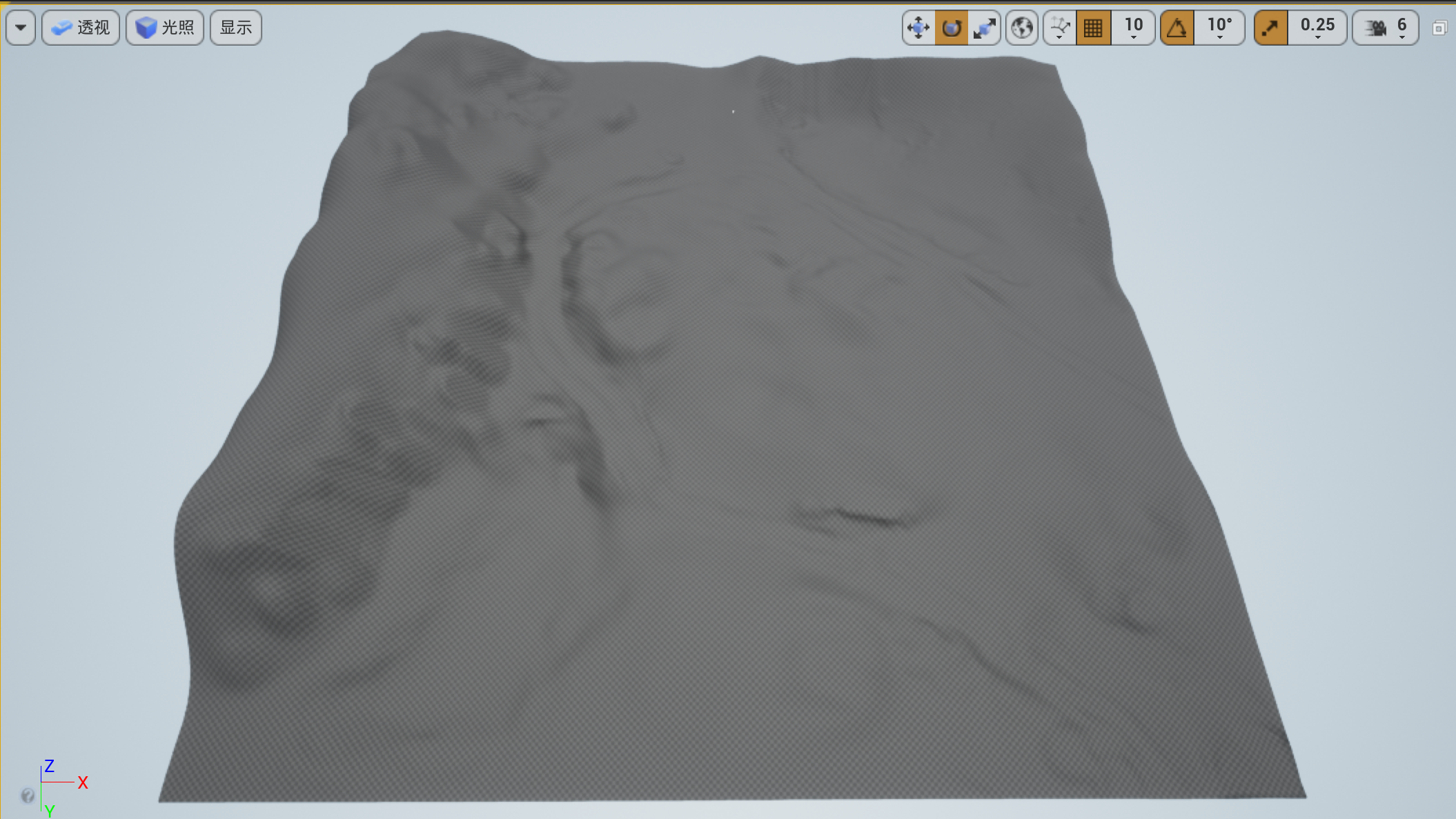Click the help question mark icon
The image size is (1456, 819).
point(28,796)
